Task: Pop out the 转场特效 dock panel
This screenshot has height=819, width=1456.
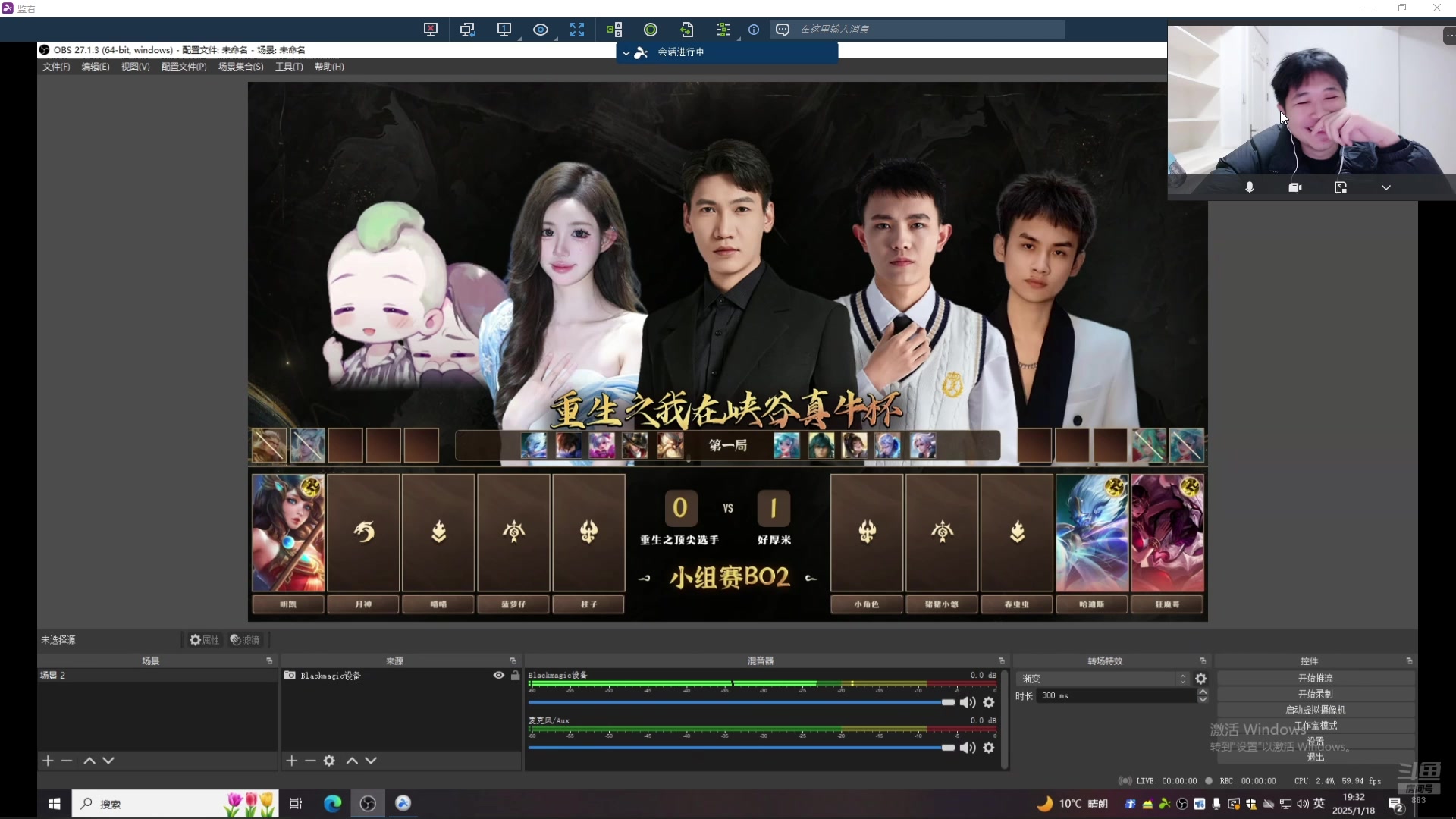Action: point(1203,661)
